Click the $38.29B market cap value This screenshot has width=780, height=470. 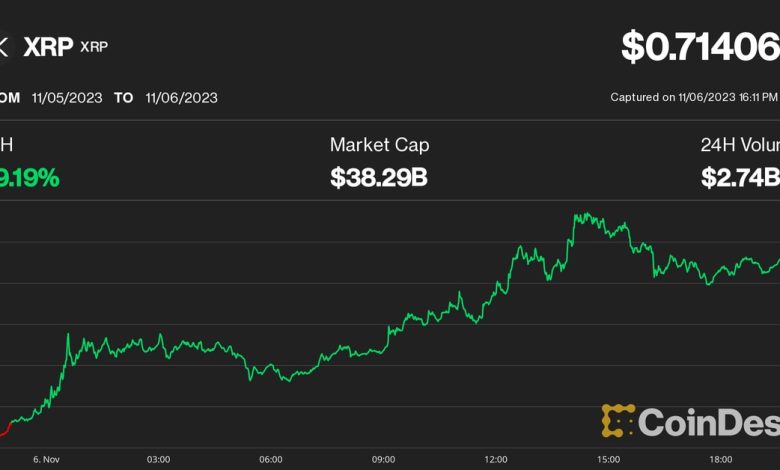pyautogui.click(x=379, y=179)
